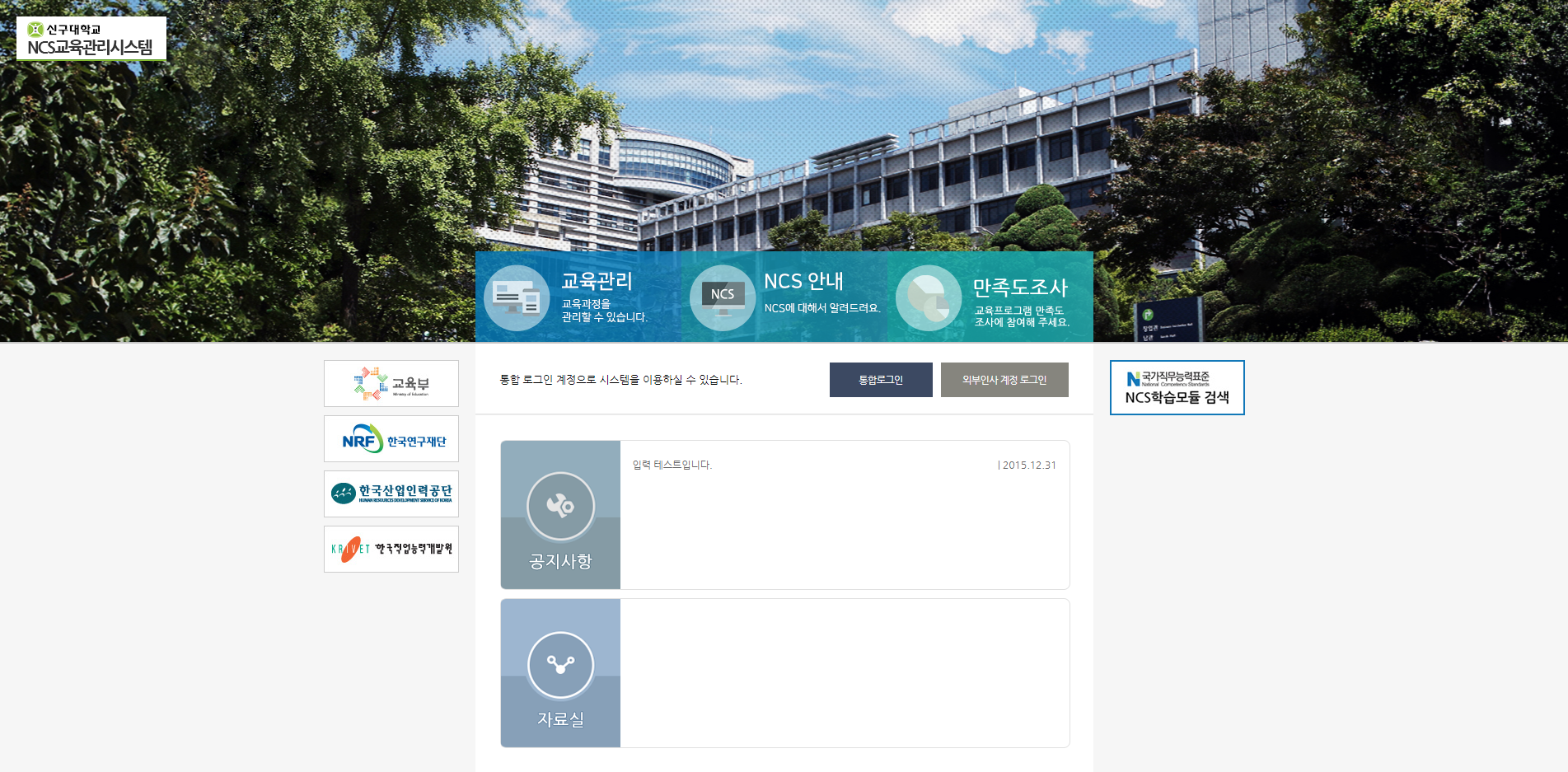Click the Shingu University NCS system logo
The width and height of the screenshot is (1568, 772).
[x=91, y=39]
